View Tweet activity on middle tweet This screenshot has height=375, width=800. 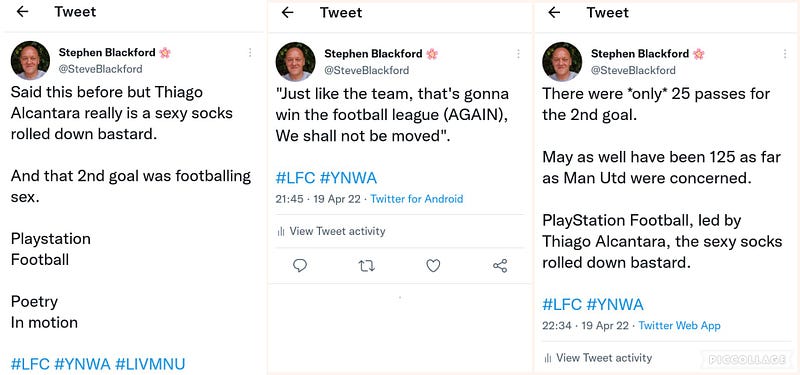(x=331, y=231)
